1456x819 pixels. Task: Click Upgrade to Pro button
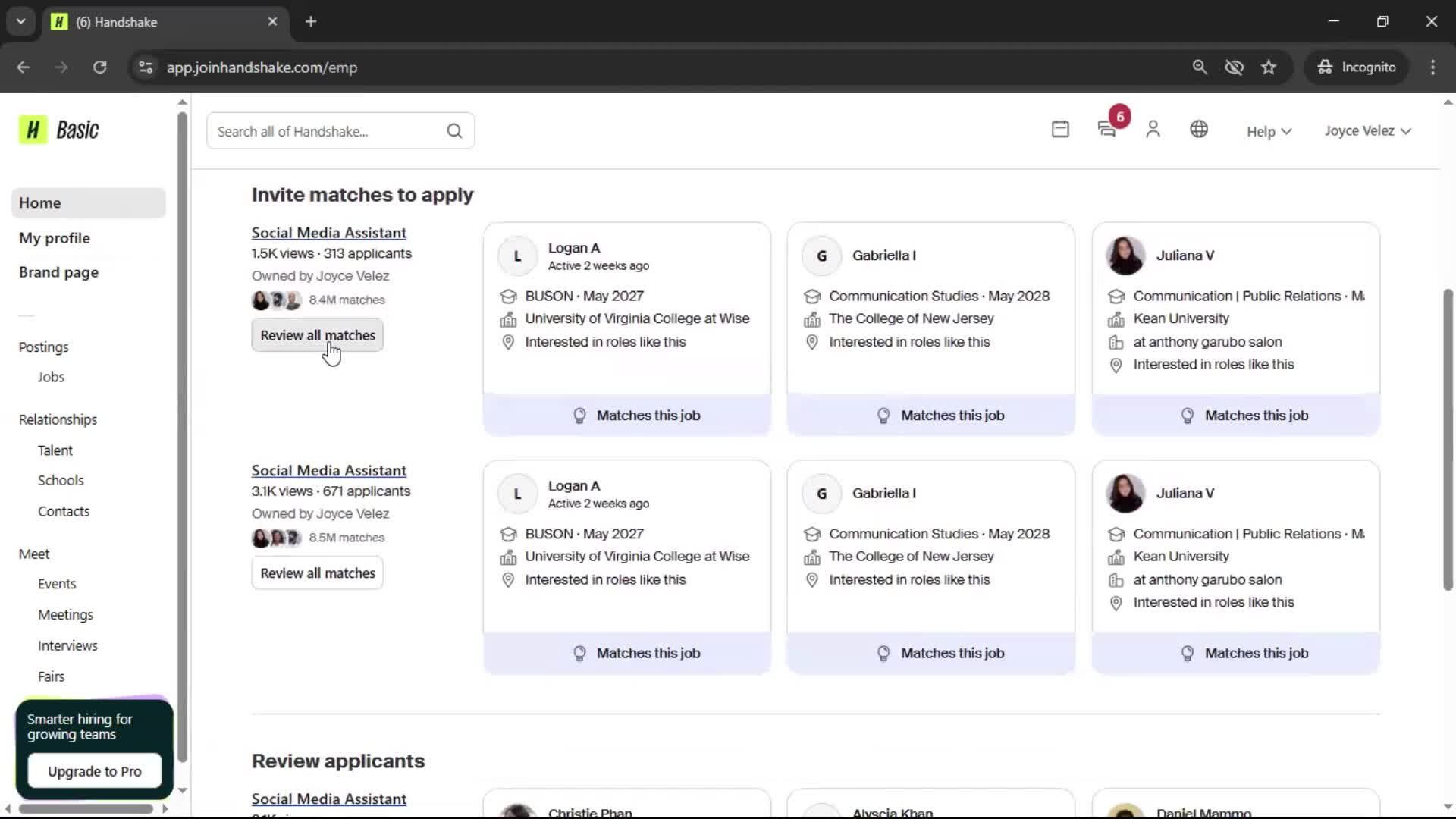point(95,771)
